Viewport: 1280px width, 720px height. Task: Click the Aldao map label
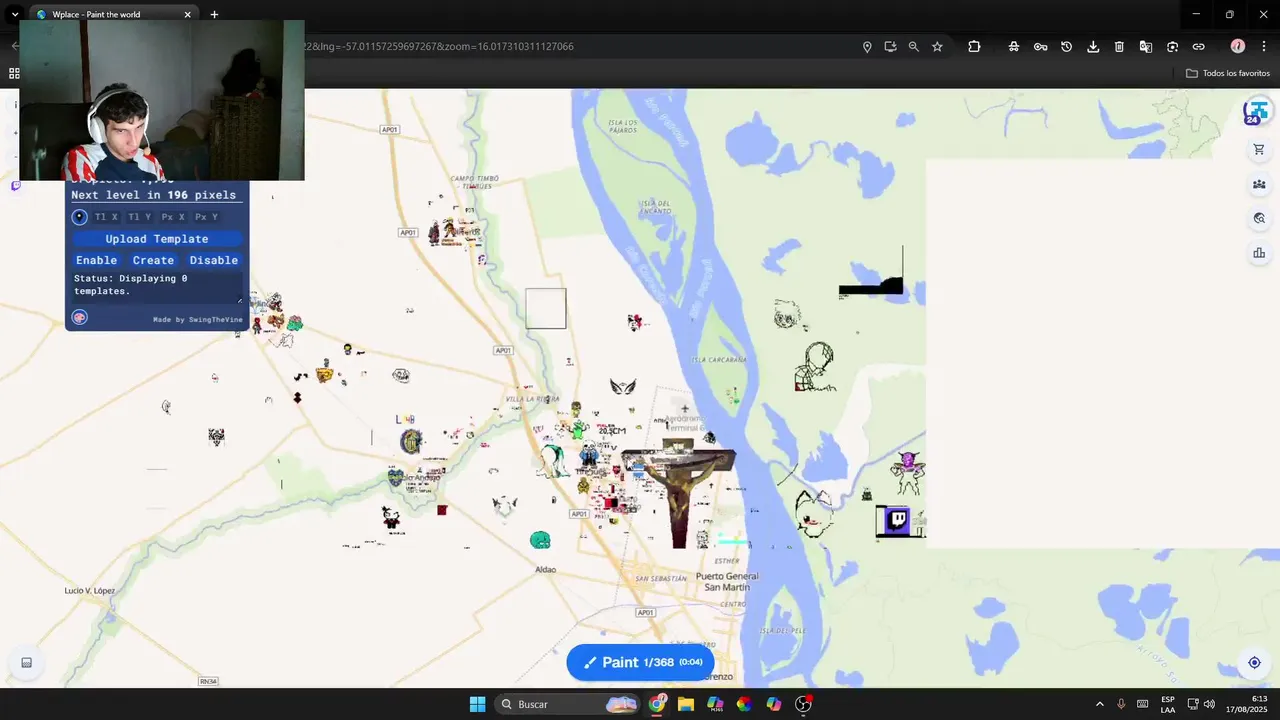545,569
